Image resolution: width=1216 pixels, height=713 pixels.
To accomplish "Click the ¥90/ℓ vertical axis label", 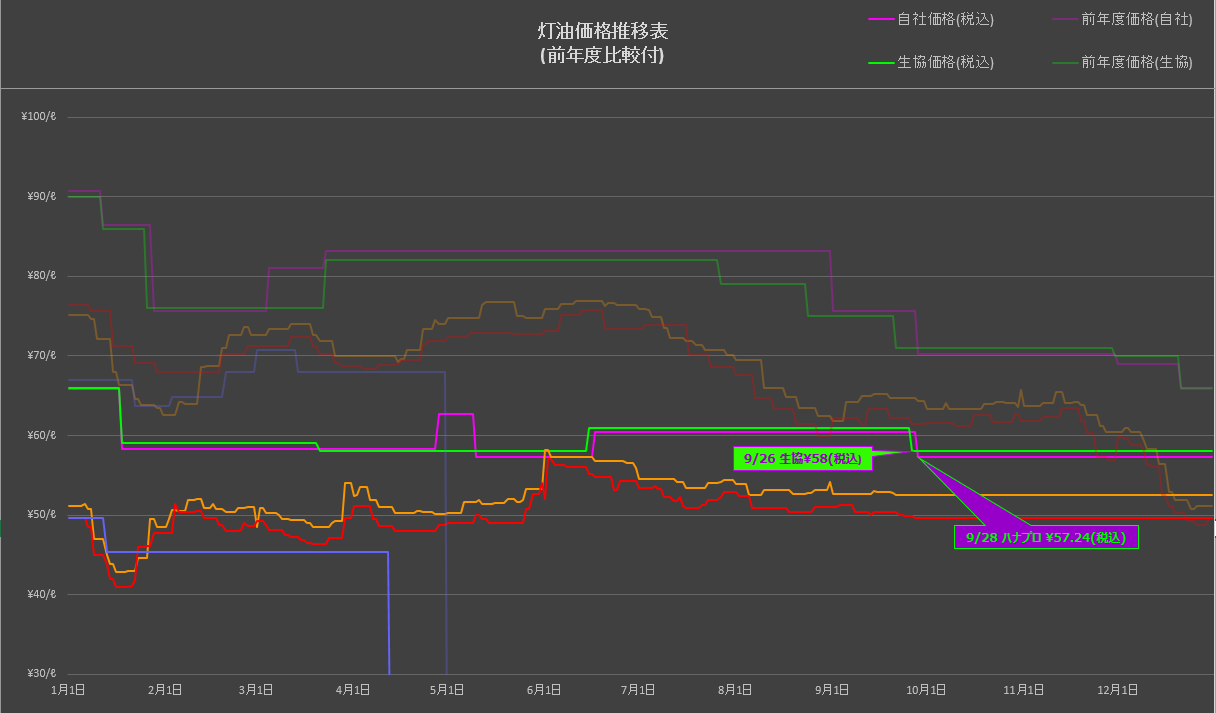I will coord(42,197).
